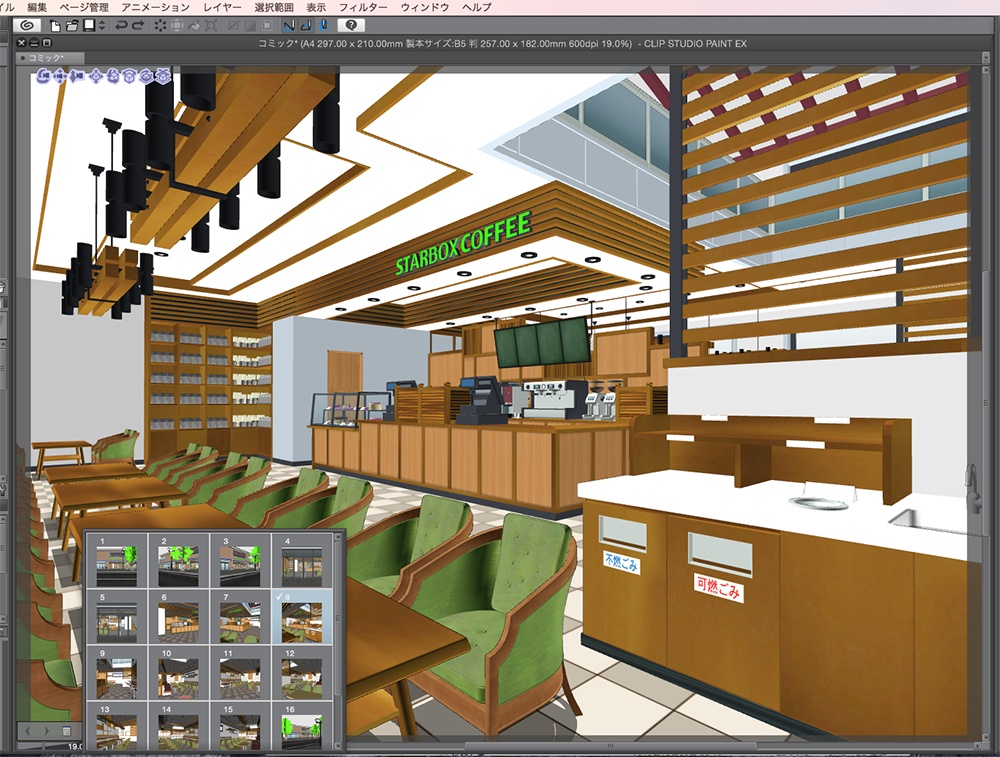Open the 表示 menu
This screenshot has width=1000, height=757.
(x=316, y=7)
